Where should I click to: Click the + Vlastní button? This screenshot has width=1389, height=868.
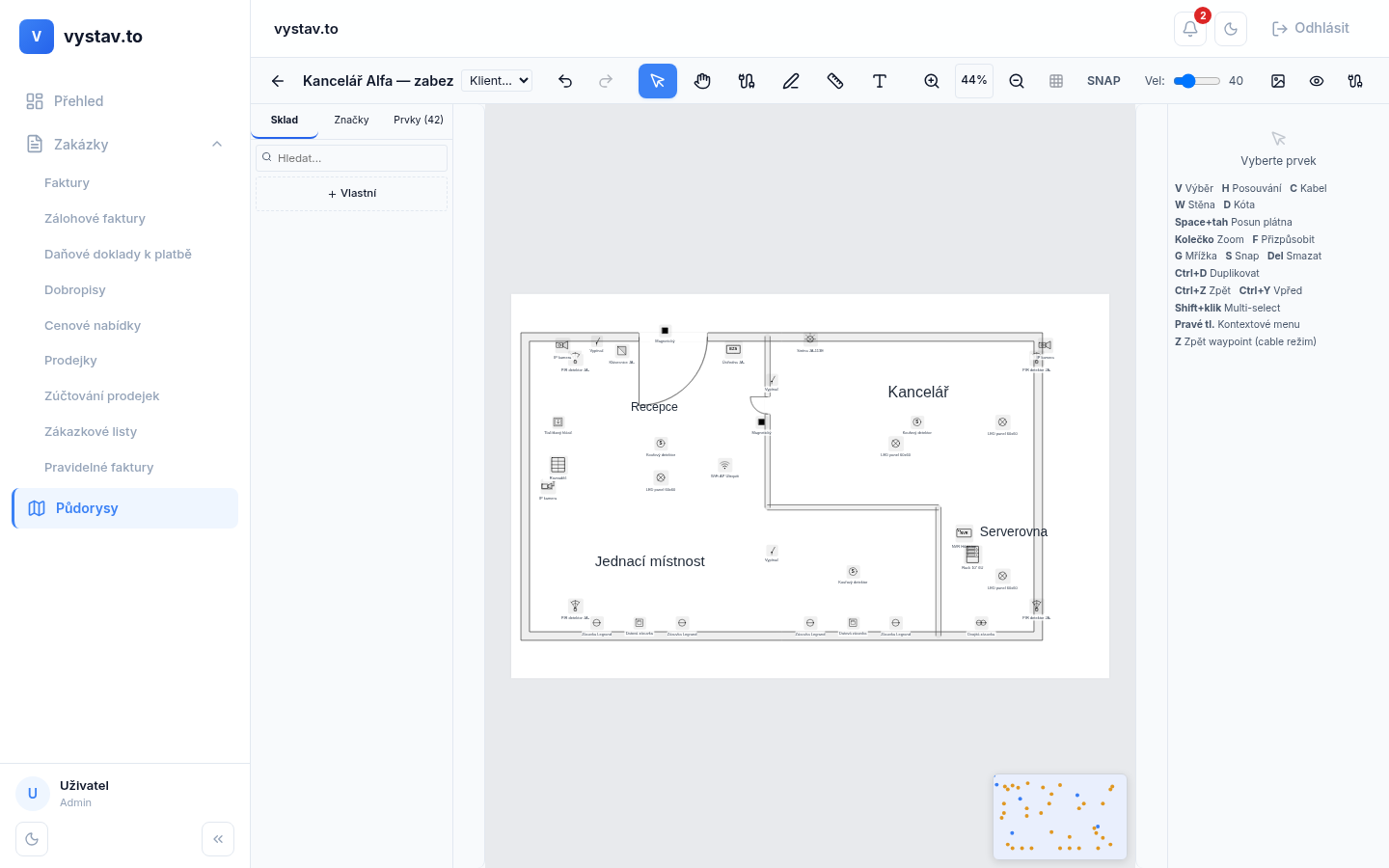[352, 194]
